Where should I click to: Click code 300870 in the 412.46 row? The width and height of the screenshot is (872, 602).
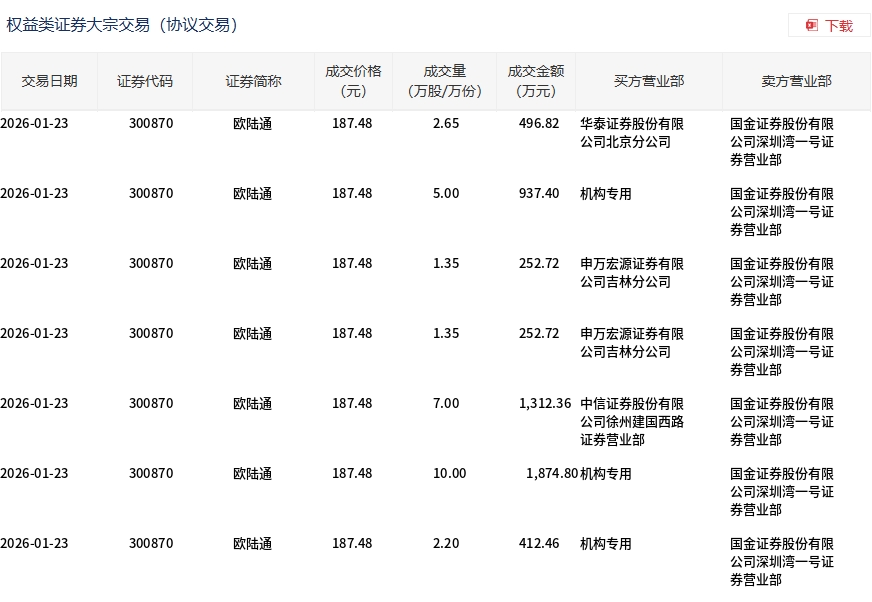click(x=151, y=544)
